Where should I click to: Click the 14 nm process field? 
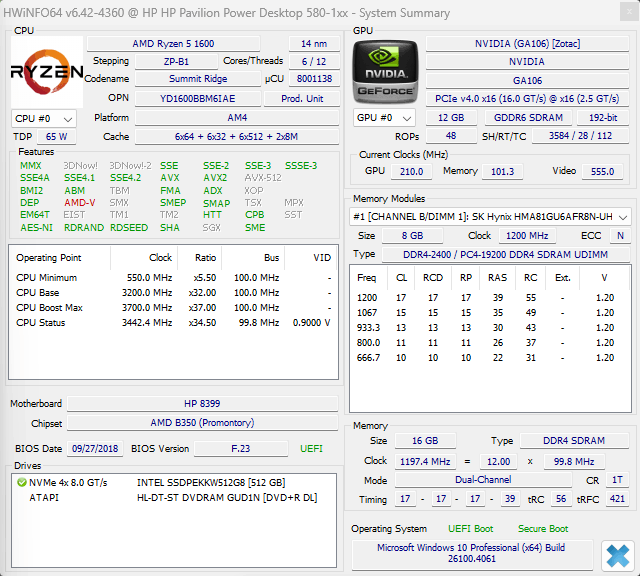(314, 44)
